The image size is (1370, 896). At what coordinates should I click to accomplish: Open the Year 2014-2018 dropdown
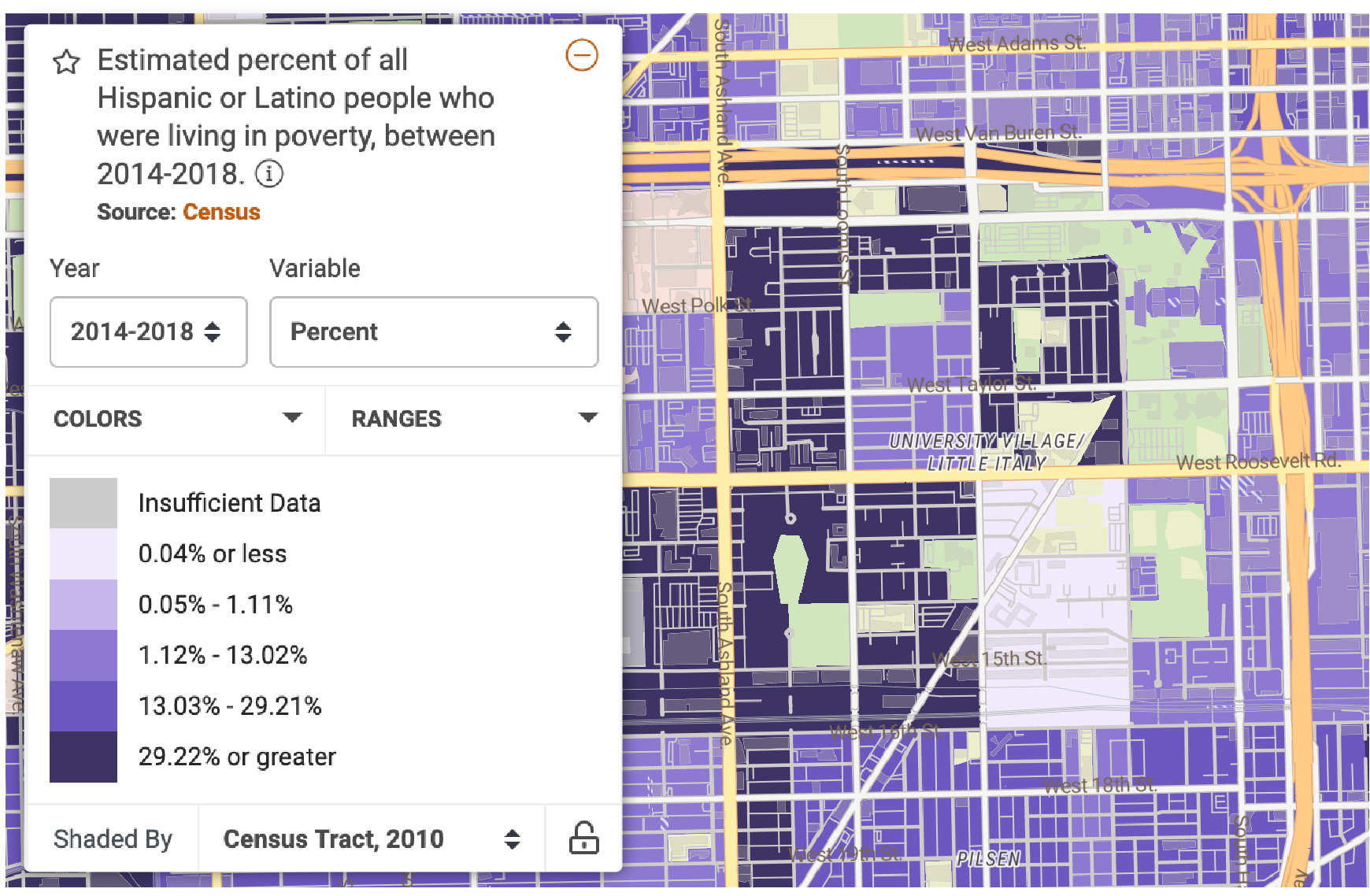149,331
